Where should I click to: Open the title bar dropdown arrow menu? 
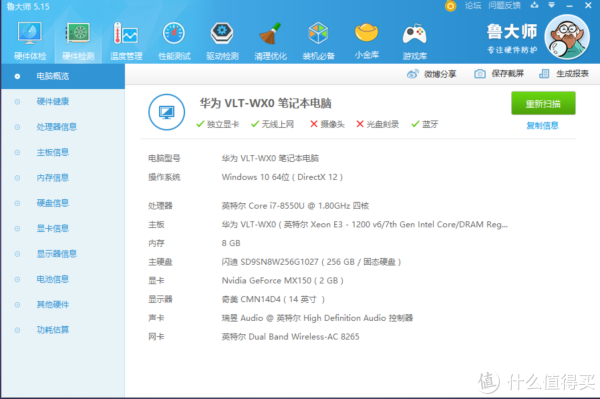point(551,5)
